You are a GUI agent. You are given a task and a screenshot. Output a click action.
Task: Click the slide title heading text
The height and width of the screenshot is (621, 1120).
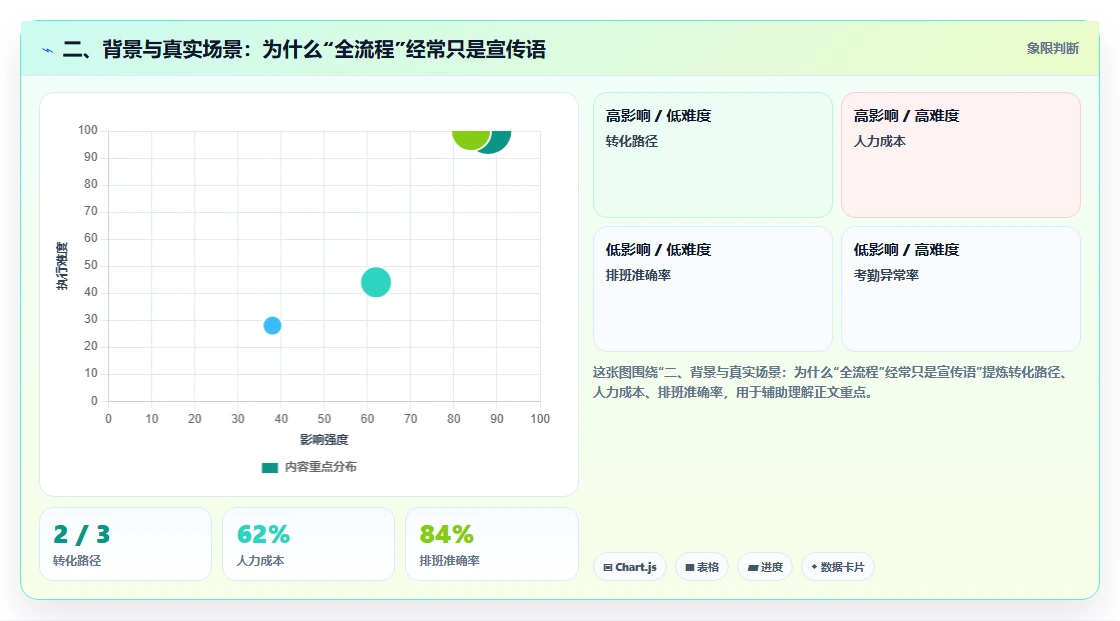pos(304,49)
